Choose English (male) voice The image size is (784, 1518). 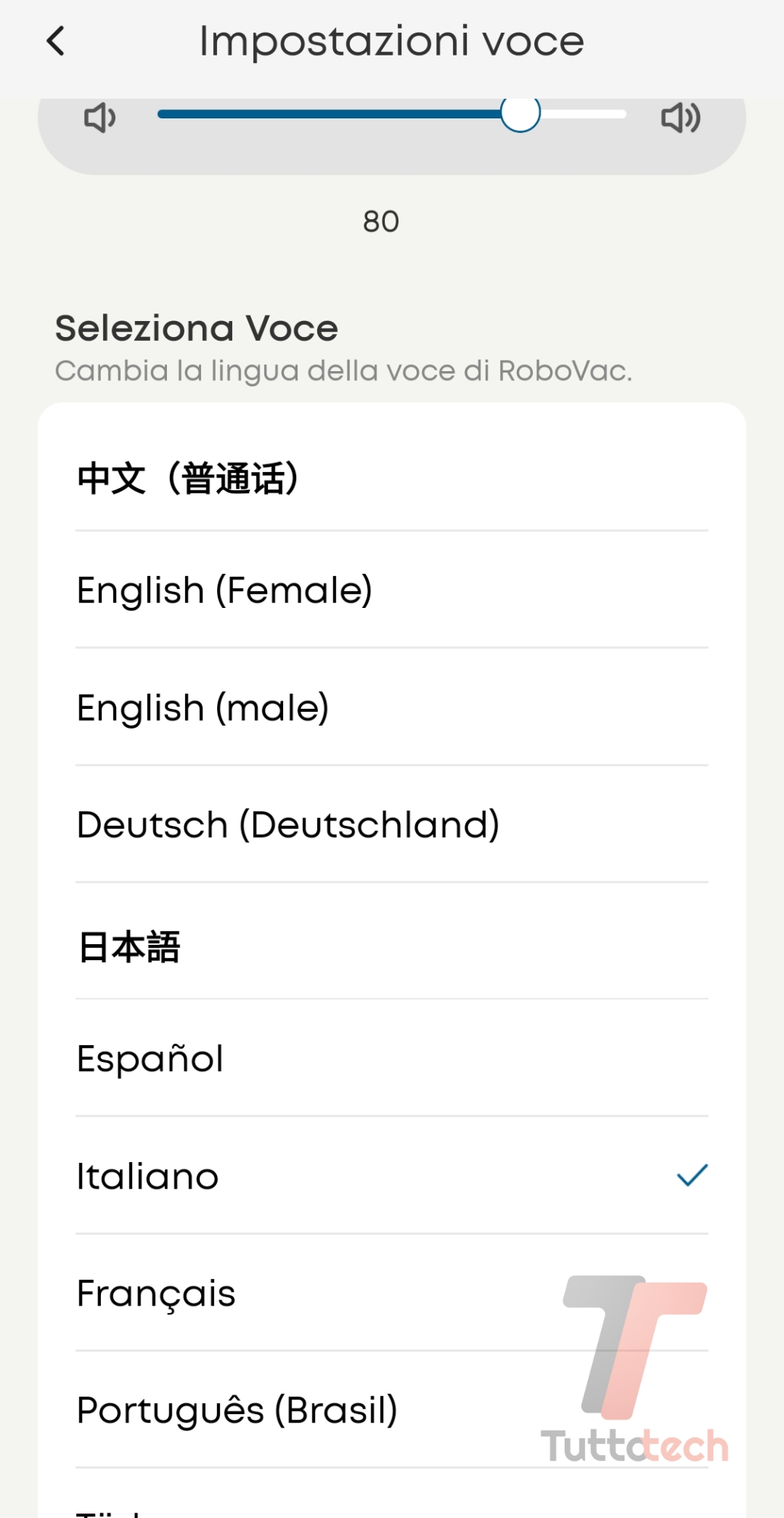point(203,707)
